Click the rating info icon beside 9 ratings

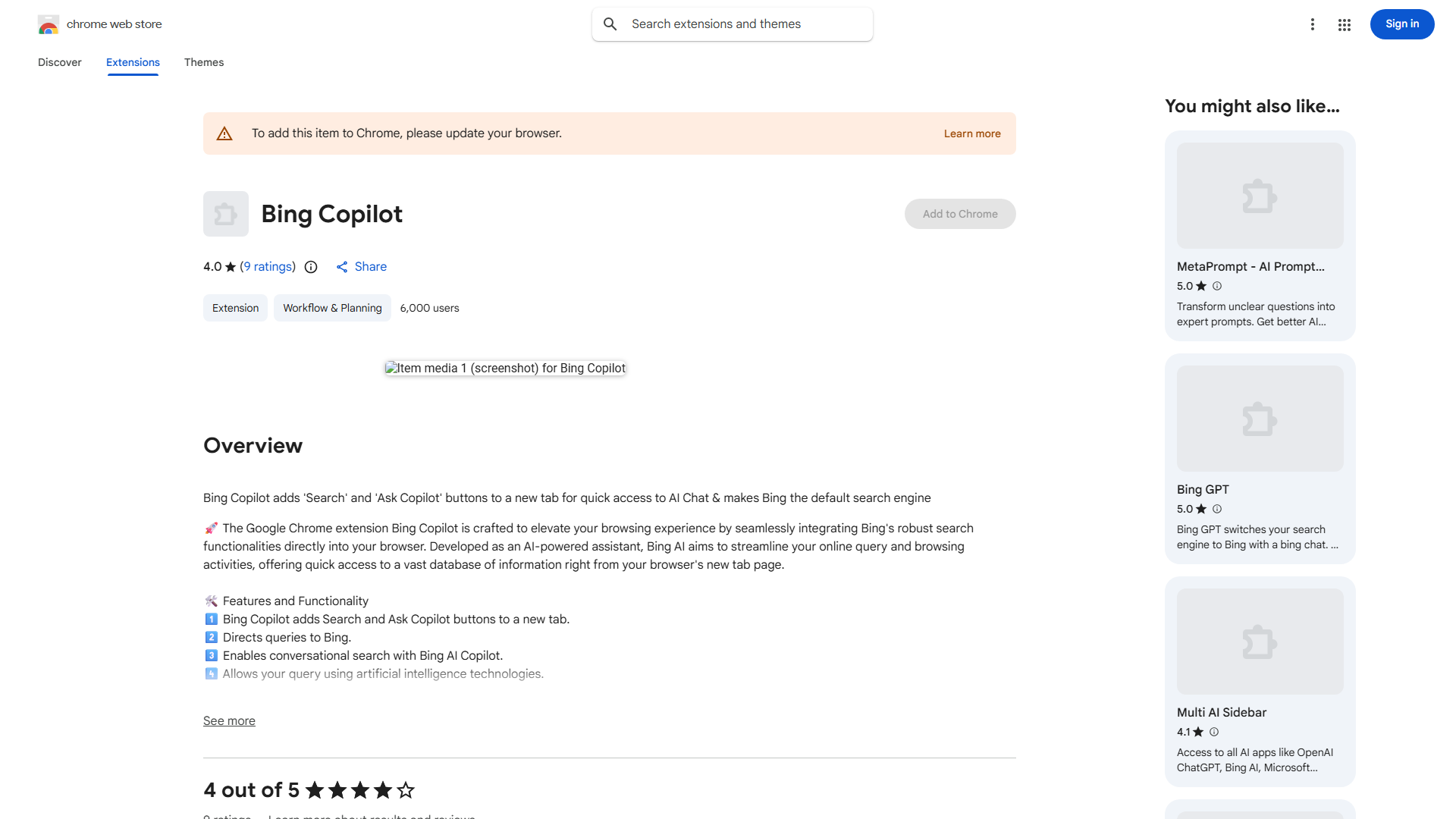311,267
